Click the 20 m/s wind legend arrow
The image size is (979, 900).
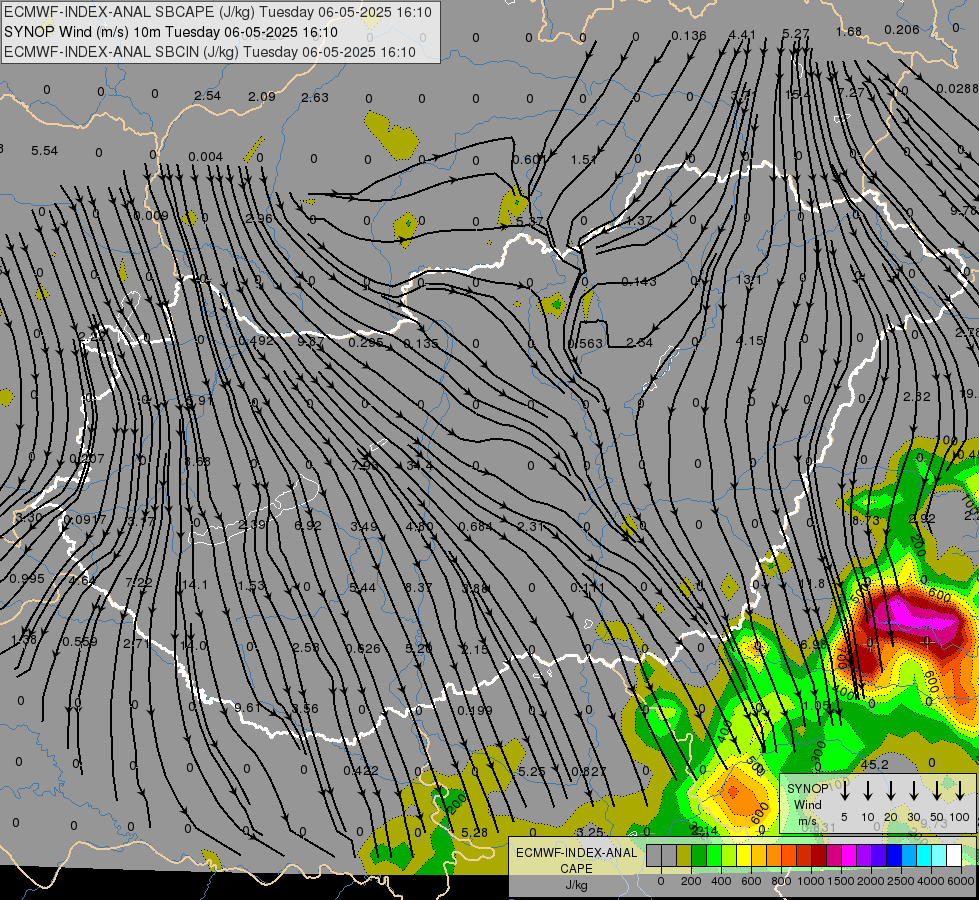coord(890,790)
